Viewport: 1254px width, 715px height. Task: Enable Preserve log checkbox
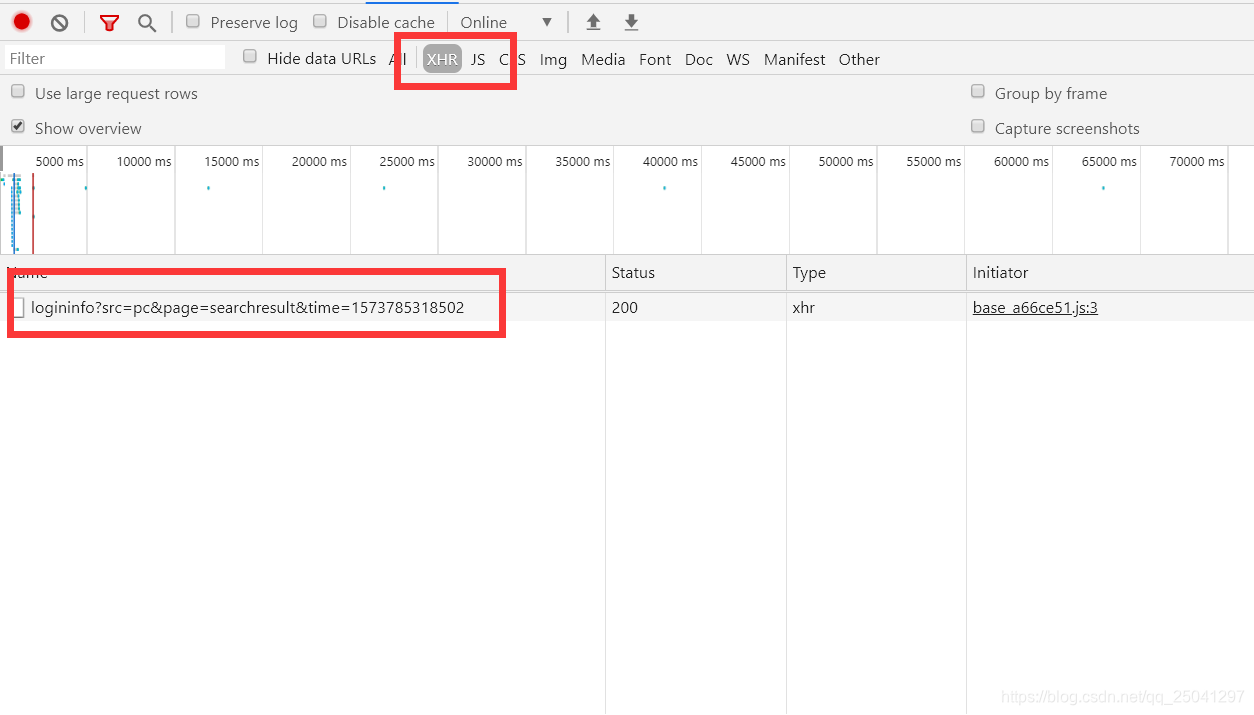(193, 21)
